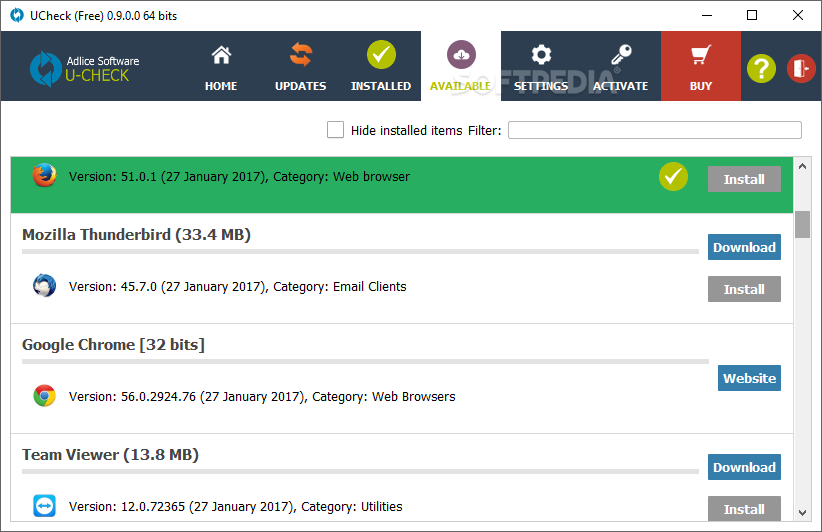
Task: Click the Google Chrome icon
Action: click(45, 396)
